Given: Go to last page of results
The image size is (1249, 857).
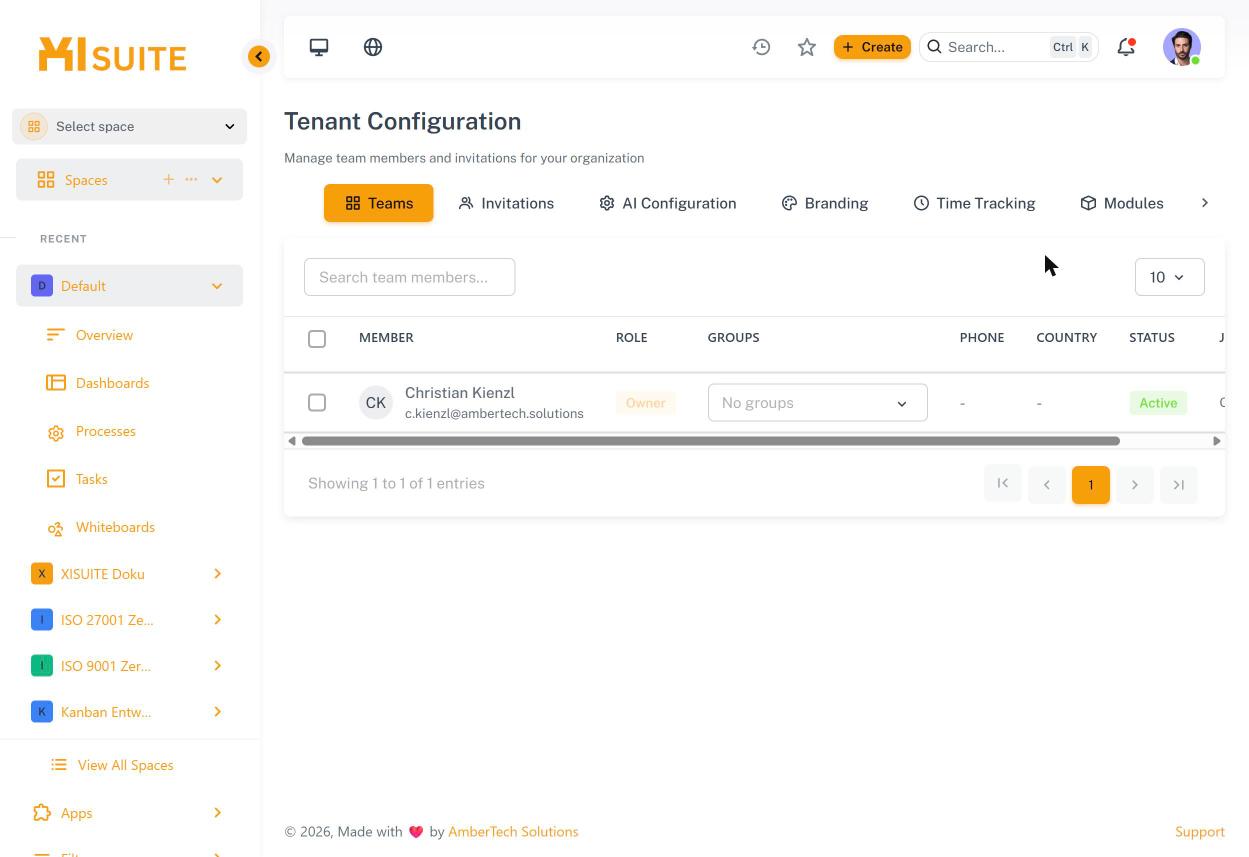Looking at the screenshot, I should pyautogui.click(x=1179, y=484).
